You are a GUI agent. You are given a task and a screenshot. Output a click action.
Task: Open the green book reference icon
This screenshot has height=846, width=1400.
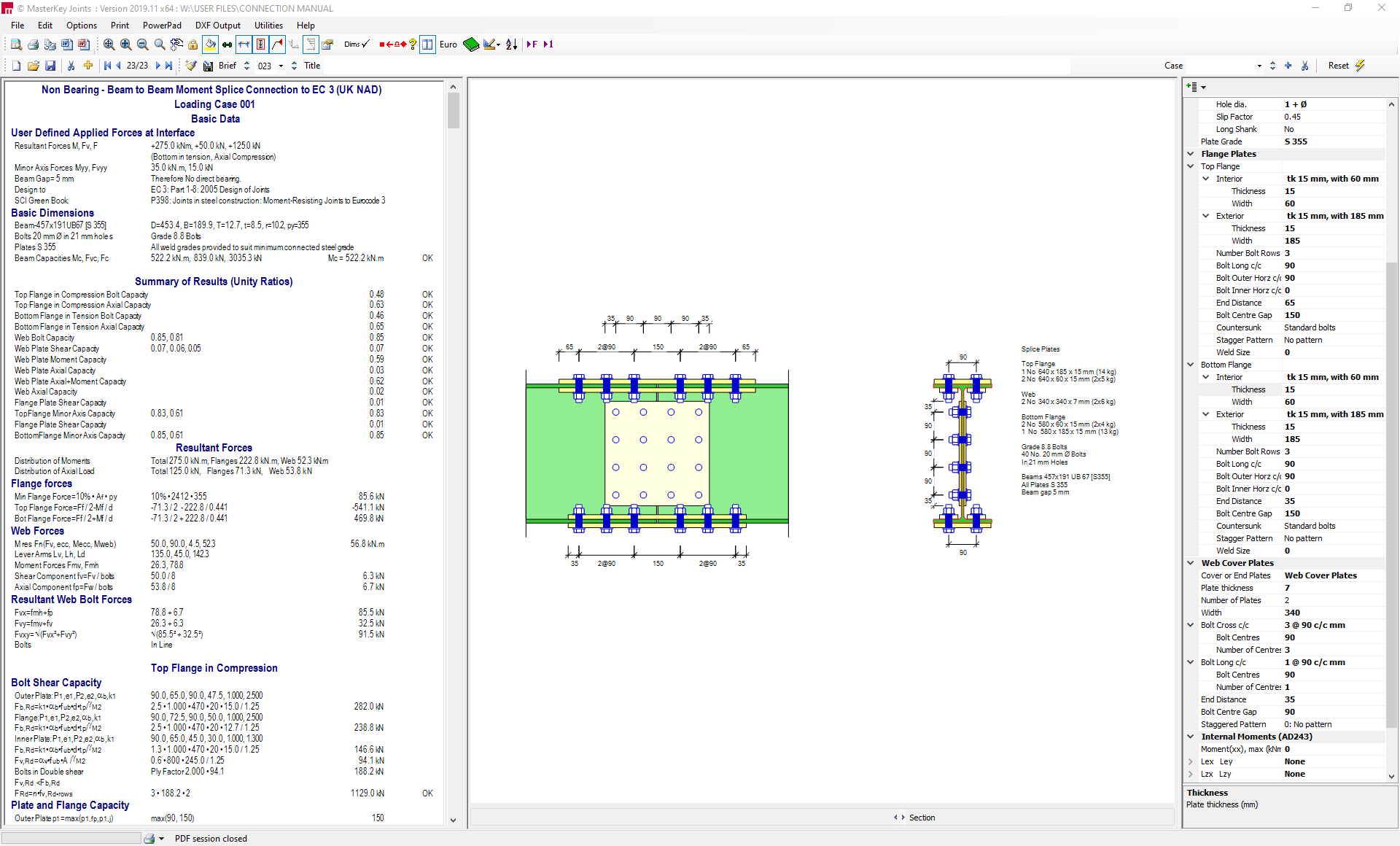pos(471,44)
